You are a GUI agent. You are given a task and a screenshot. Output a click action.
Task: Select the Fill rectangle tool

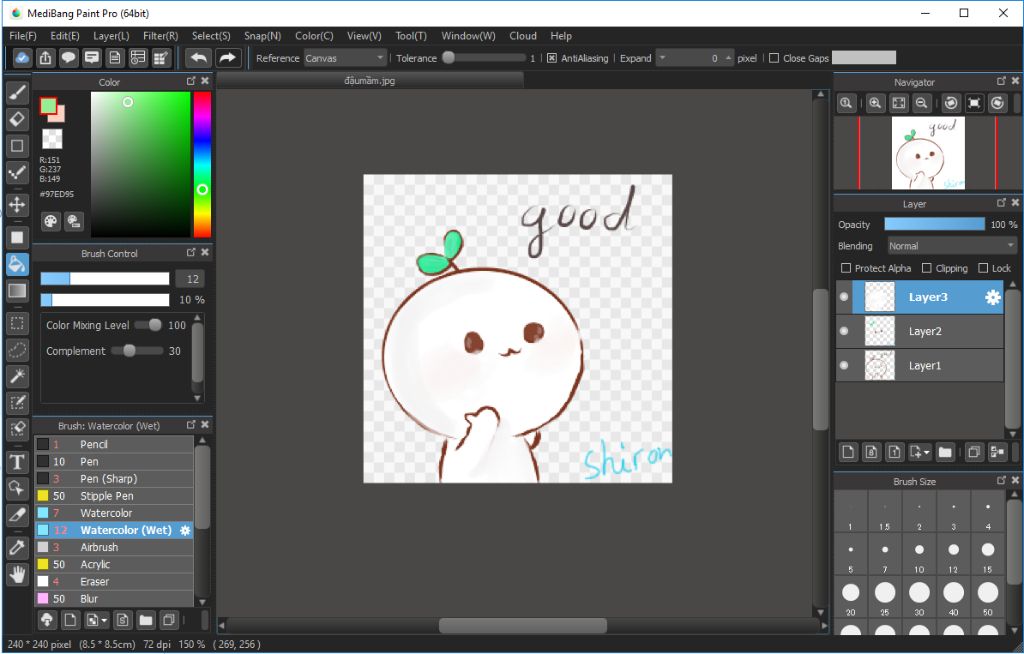[x=18, y=238]
